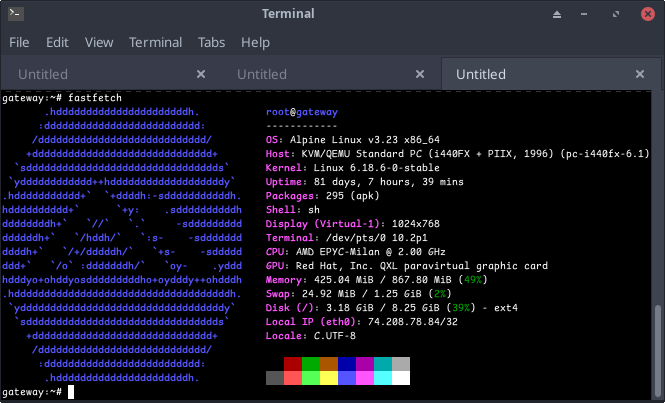The width and height of the screenshot is (665, 403).
Task: Close the Terminal window with red button
Action: point(648,14)
